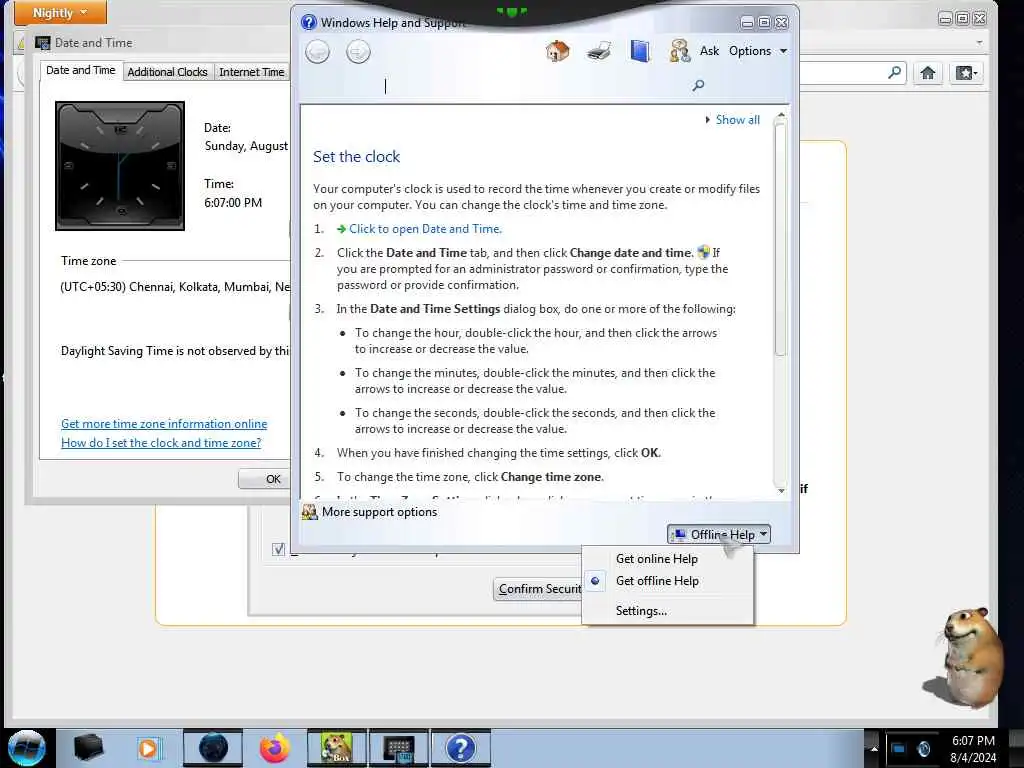Open the Nightly globe taskbar icon
Viewport: 1024px width, 768px height.
[x=213, y=748]
